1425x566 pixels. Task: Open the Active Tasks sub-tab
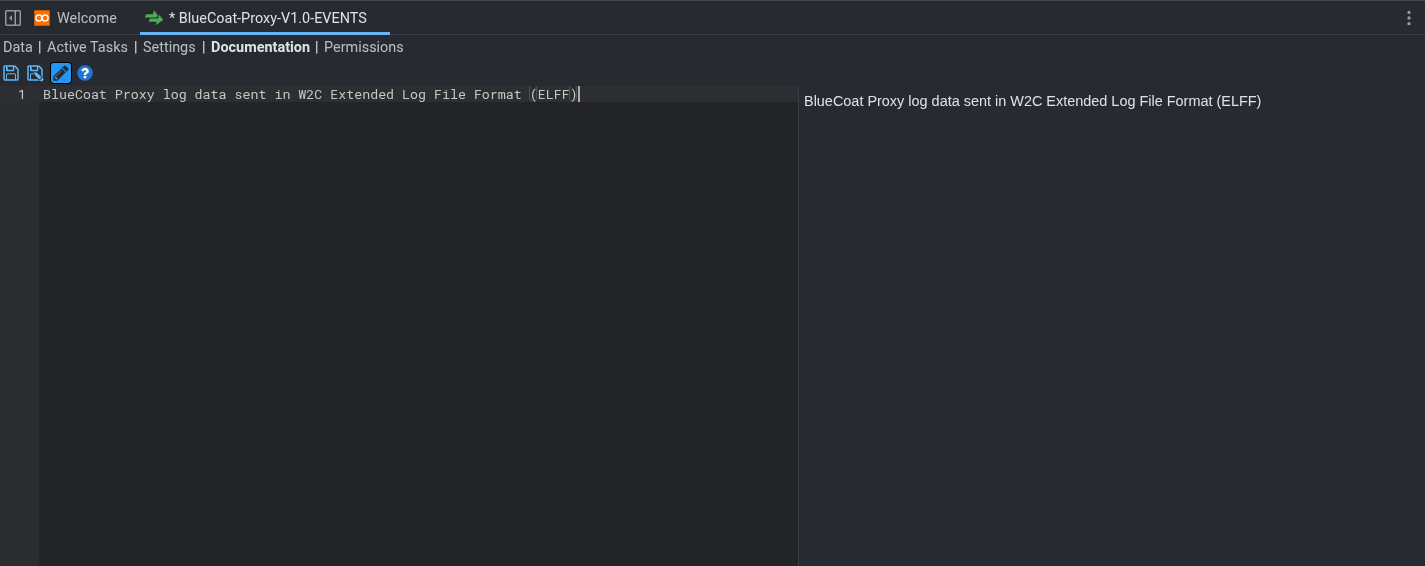[87, 47]
